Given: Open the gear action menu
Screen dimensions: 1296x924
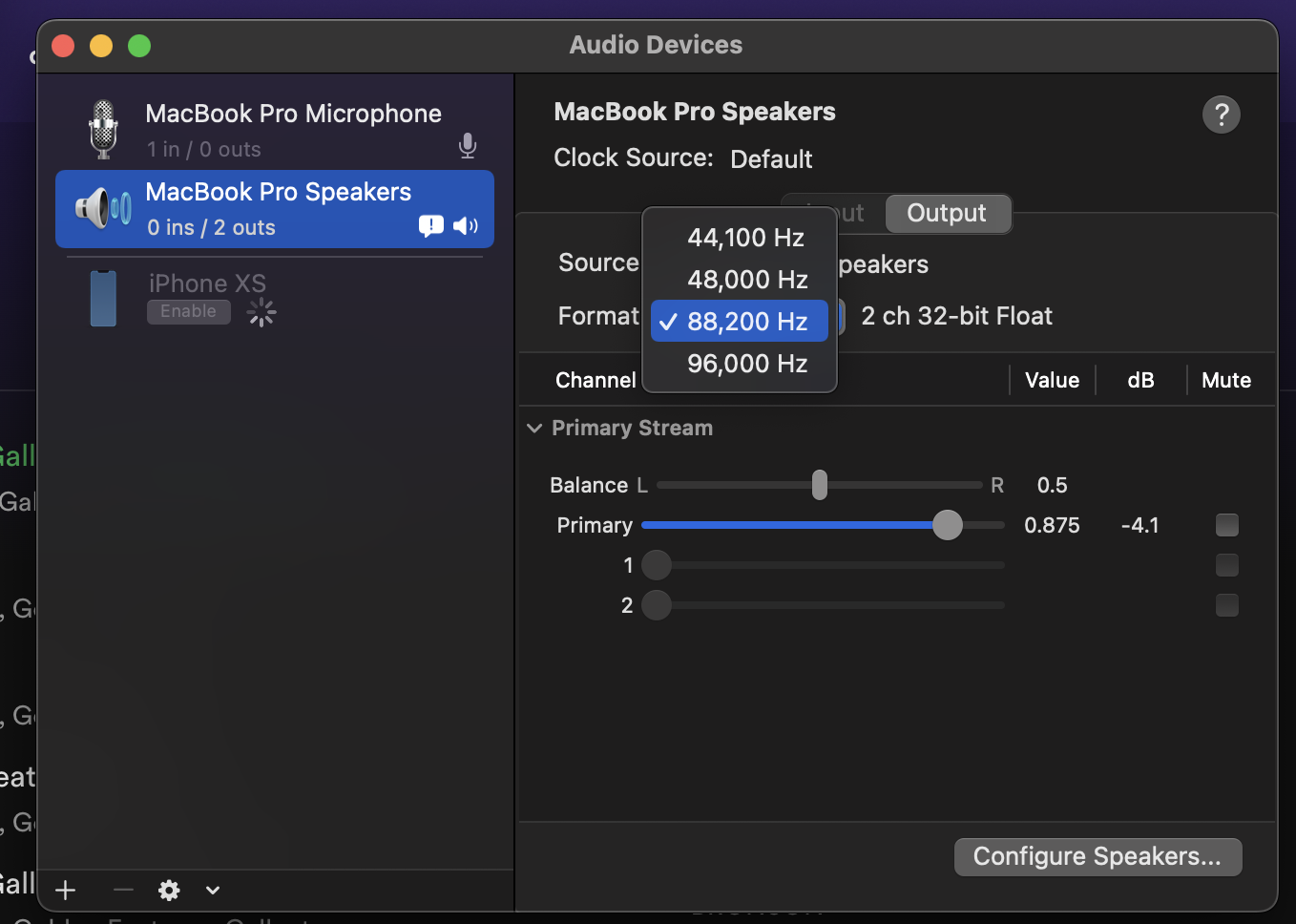Looking at the screenshot, I should coord(170,891).
